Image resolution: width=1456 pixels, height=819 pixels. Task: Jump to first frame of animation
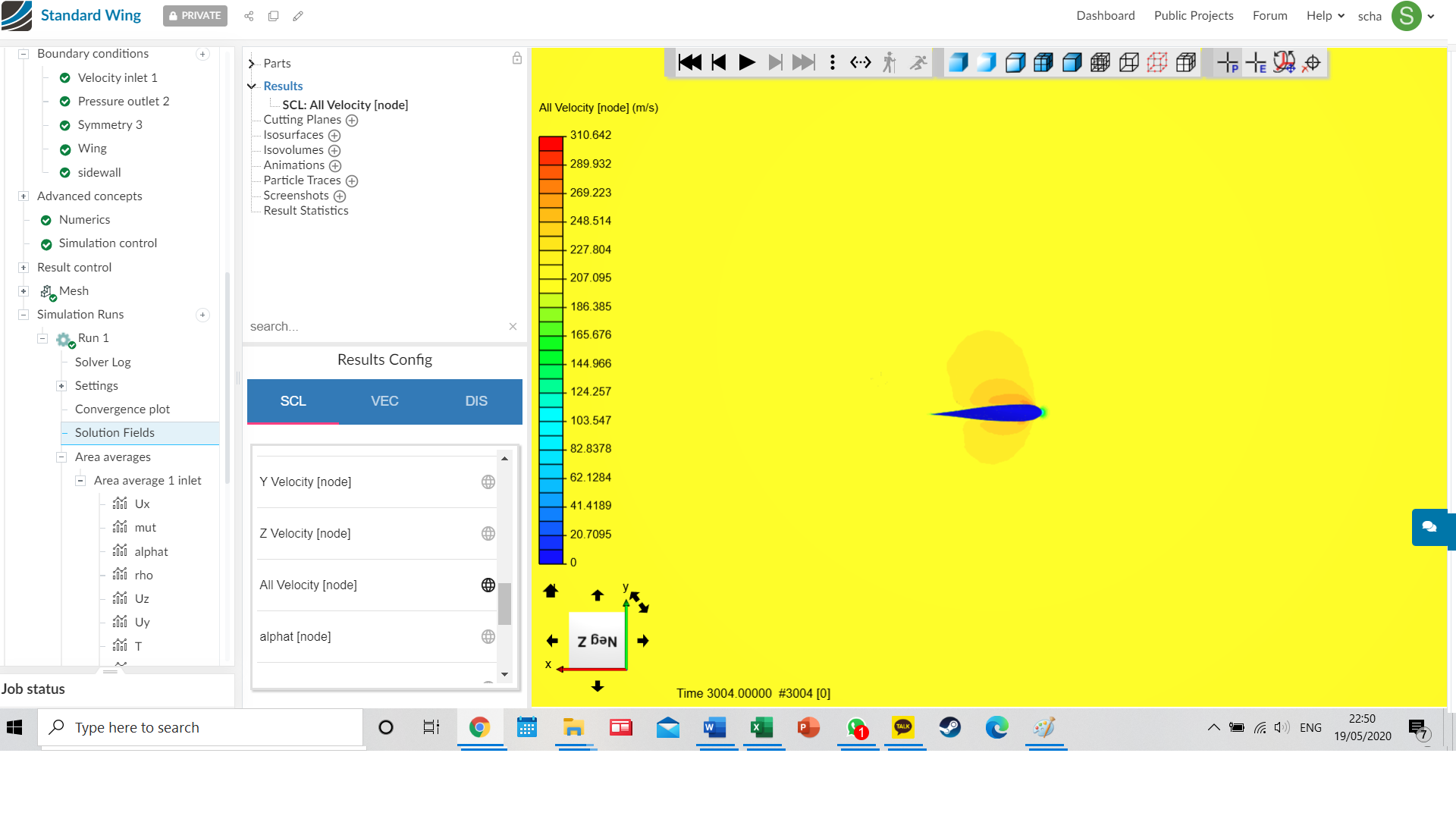click(x=689, y=63)
